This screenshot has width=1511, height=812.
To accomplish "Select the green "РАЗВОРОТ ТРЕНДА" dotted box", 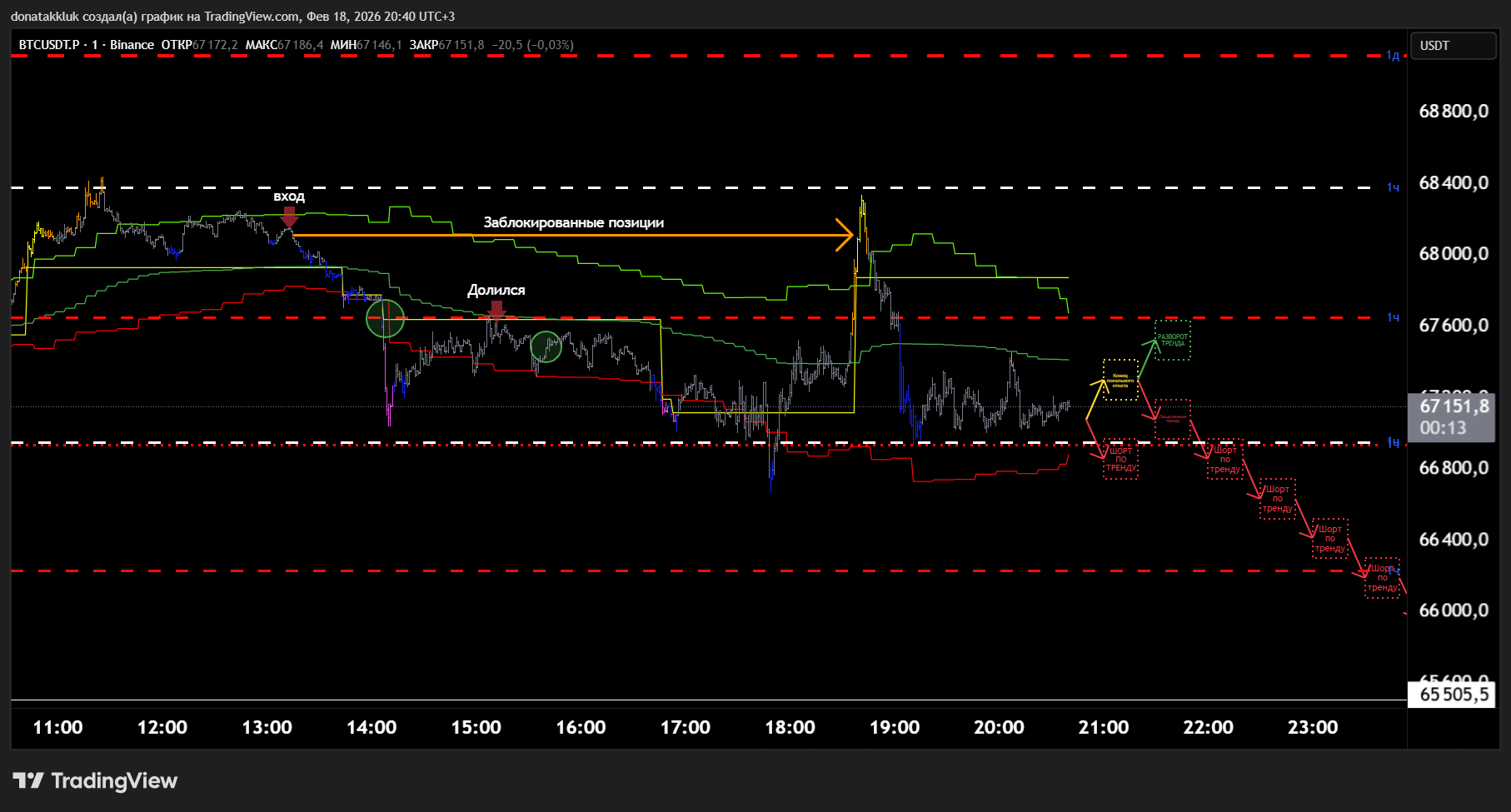I will tap(1173, 341).
